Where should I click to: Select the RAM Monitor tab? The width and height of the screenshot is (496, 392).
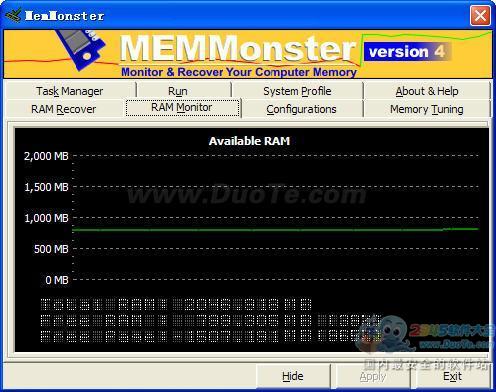tap(182, 108)
